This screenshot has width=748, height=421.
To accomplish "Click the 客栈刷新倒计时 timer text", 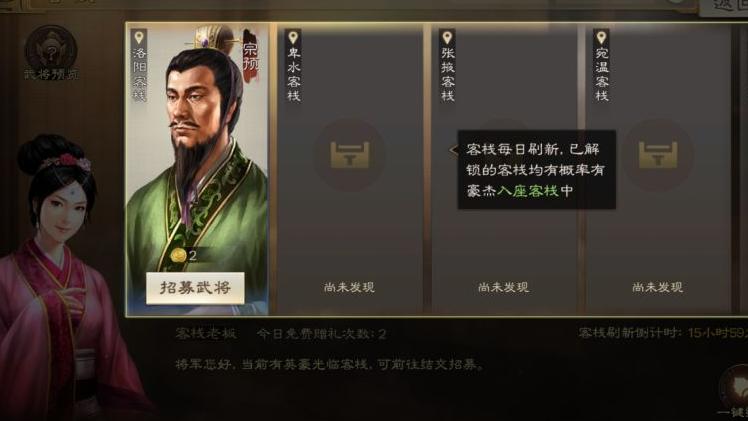I will (663, 333).
